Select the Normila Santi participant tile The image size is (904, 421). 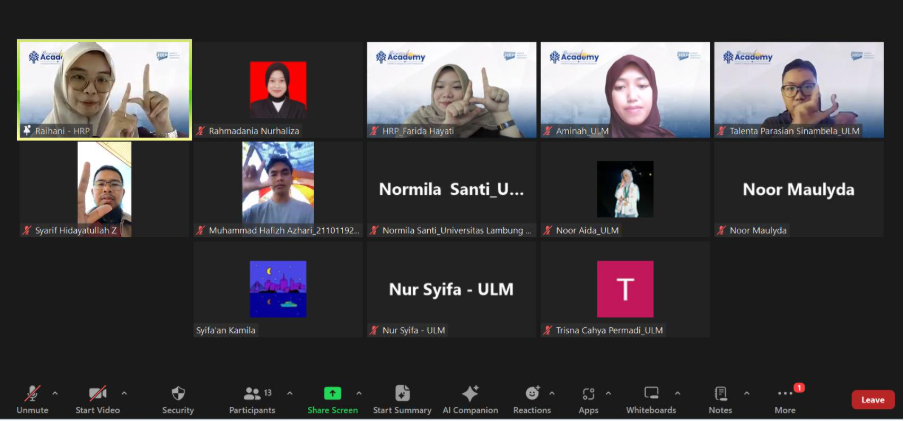(x=451, y=189)
